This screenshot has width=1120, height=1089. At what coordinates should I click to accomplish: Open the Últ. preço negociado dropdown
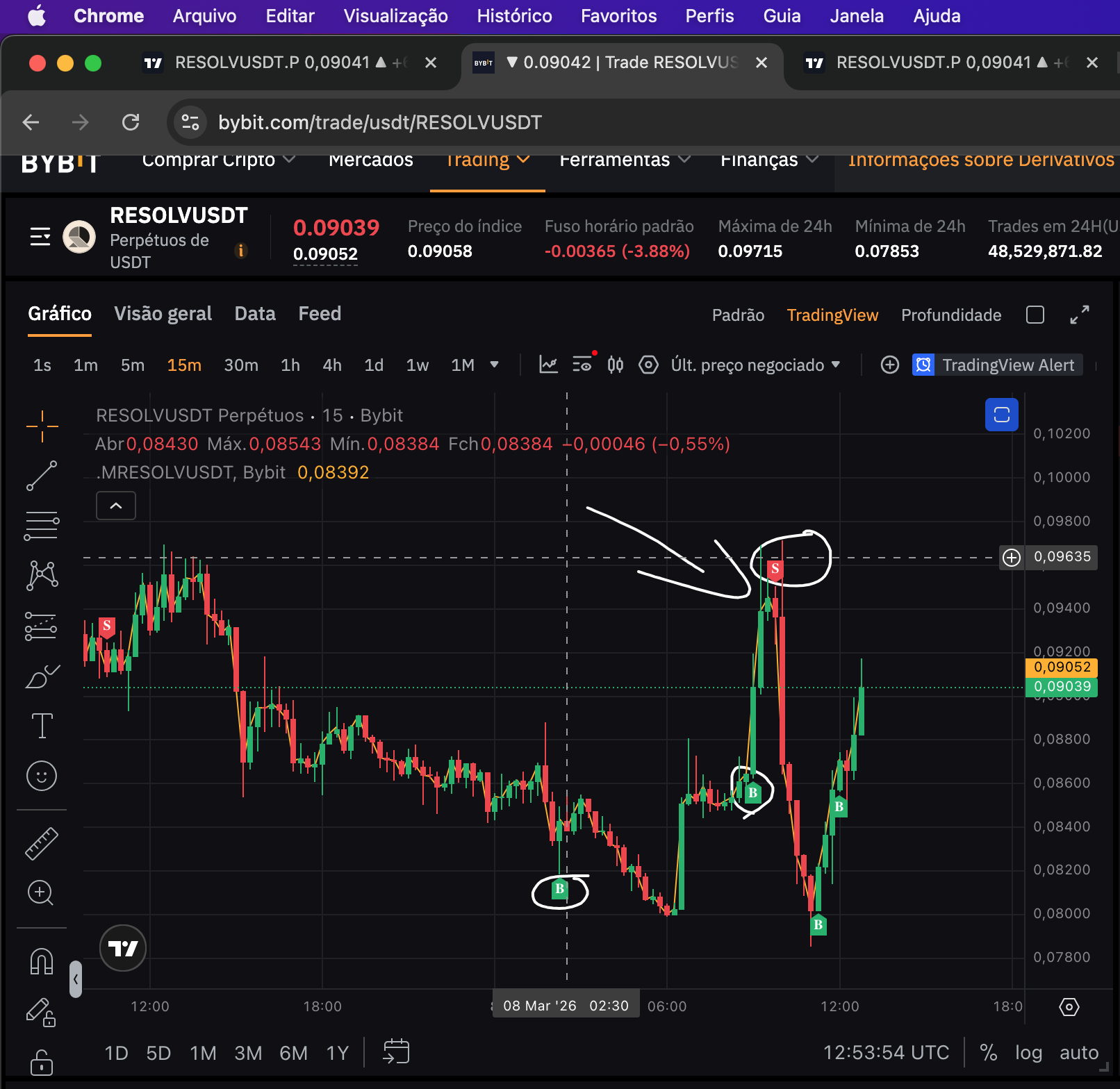pos(755,365)
